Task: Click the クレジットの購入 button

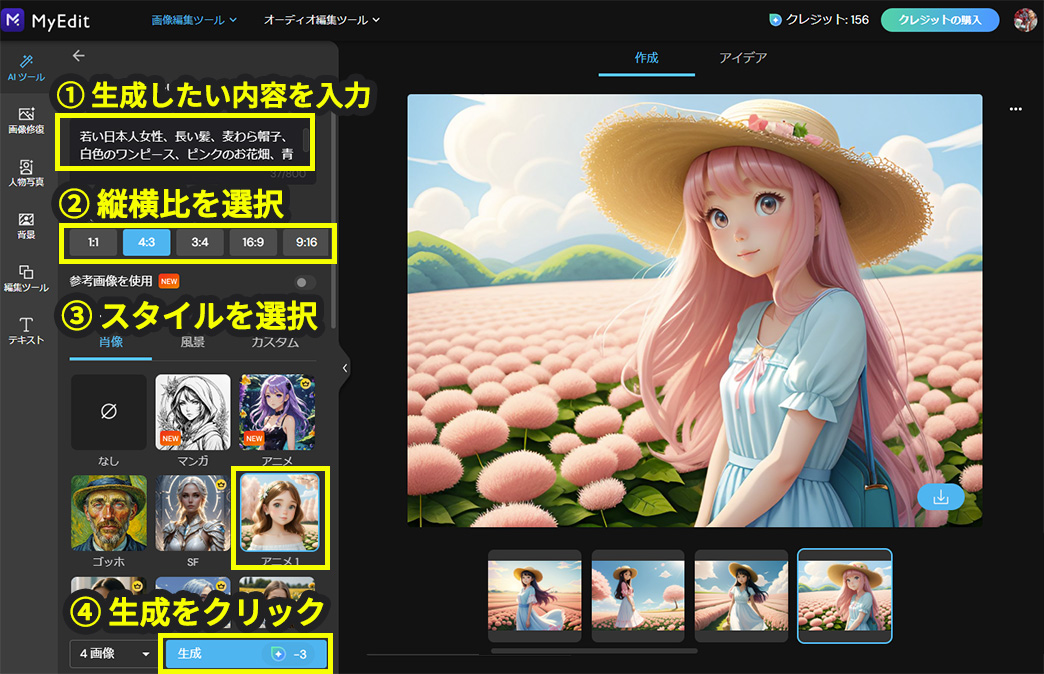Action: click(940, 19)
